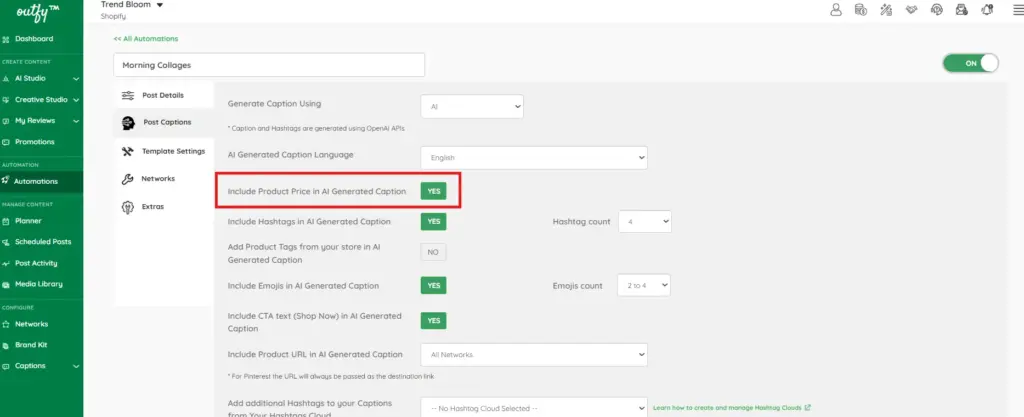
Task: Switch to the Template Settings tab
Action: tap(163, 151)
